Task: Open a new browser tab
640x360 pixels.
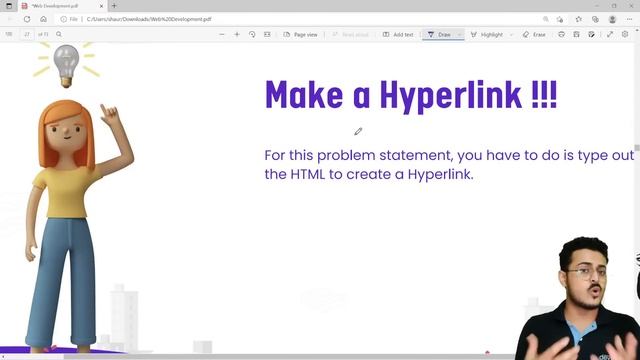Action: (114, 6)
